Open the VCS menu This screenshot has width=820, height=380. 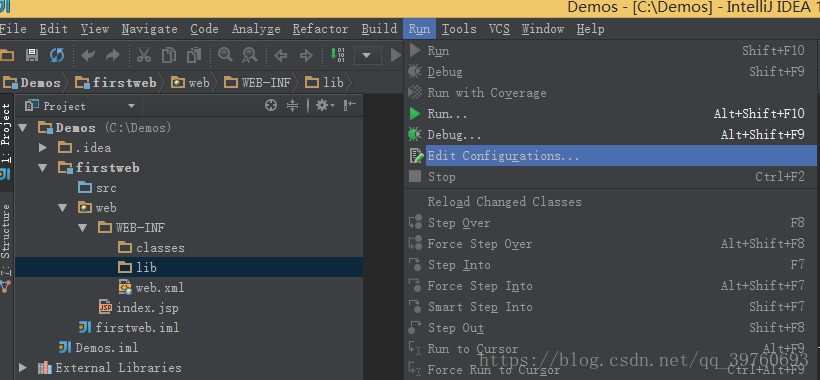499,29
